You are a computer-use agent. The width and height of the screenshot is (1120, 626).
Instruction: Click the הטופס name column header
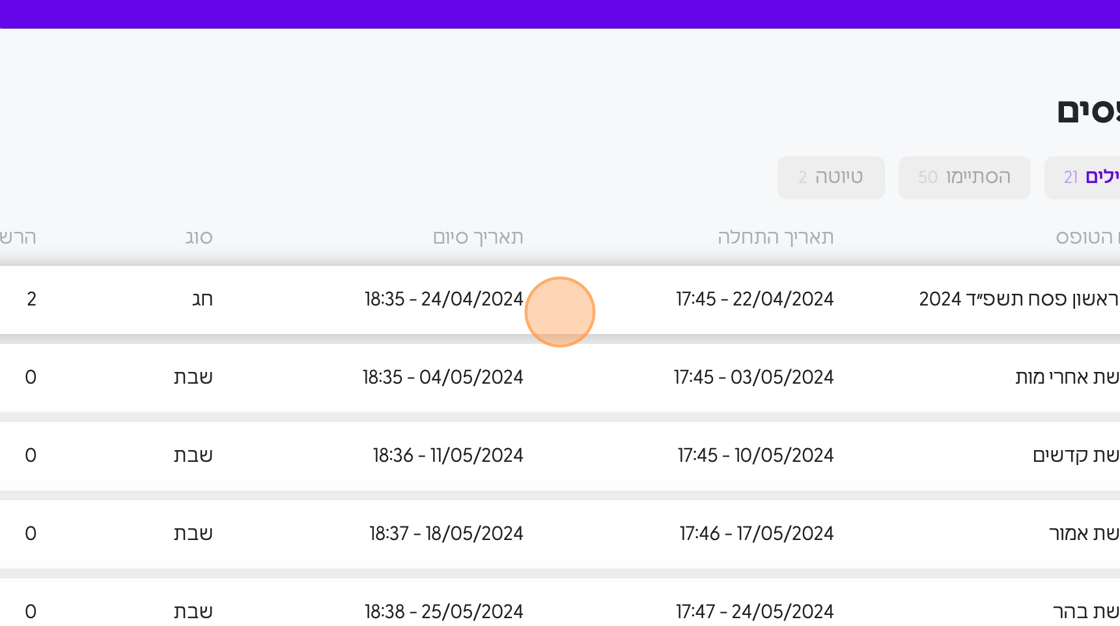click(1087, 238)
